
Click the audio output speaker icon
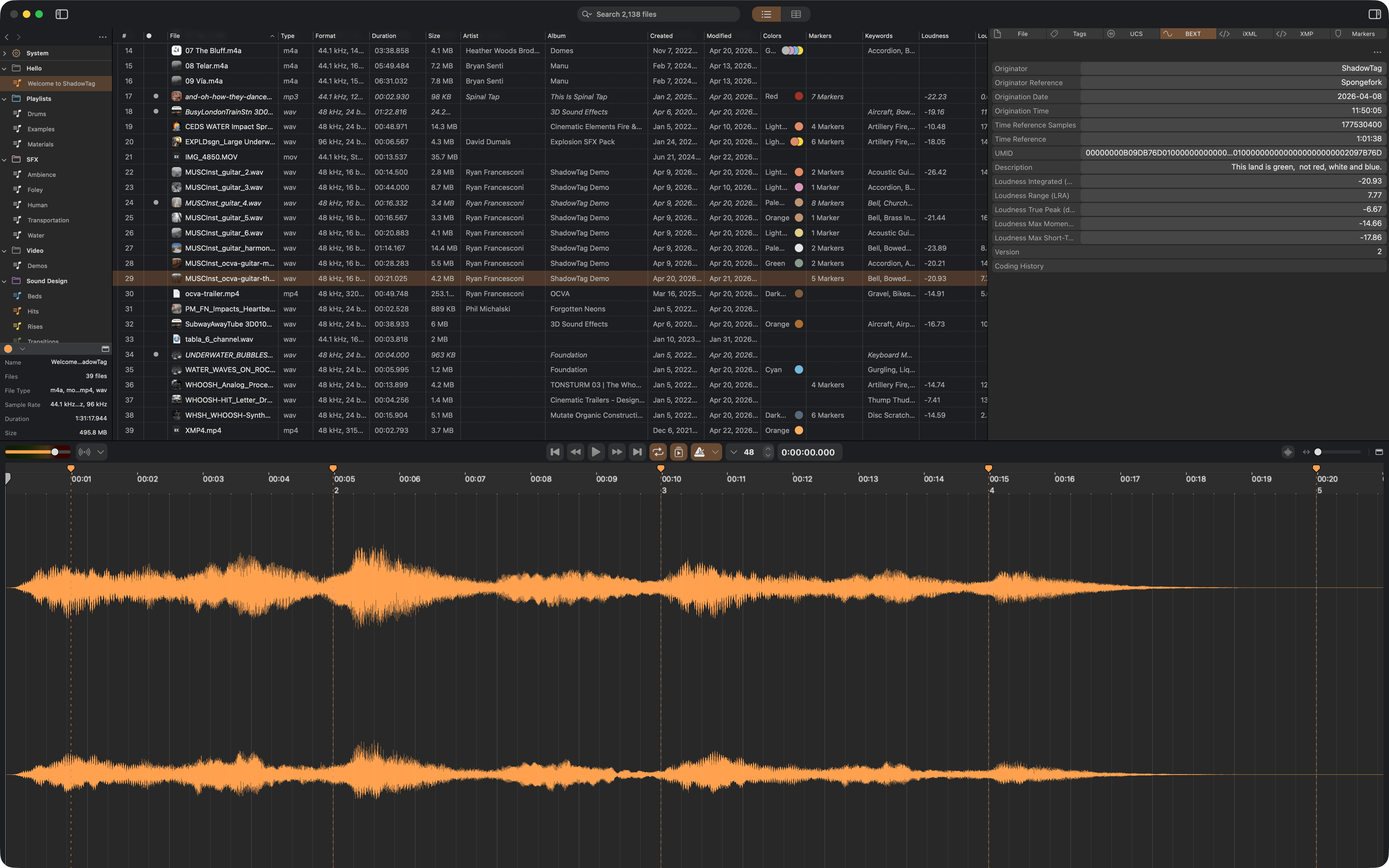click(x=84, y=452)
